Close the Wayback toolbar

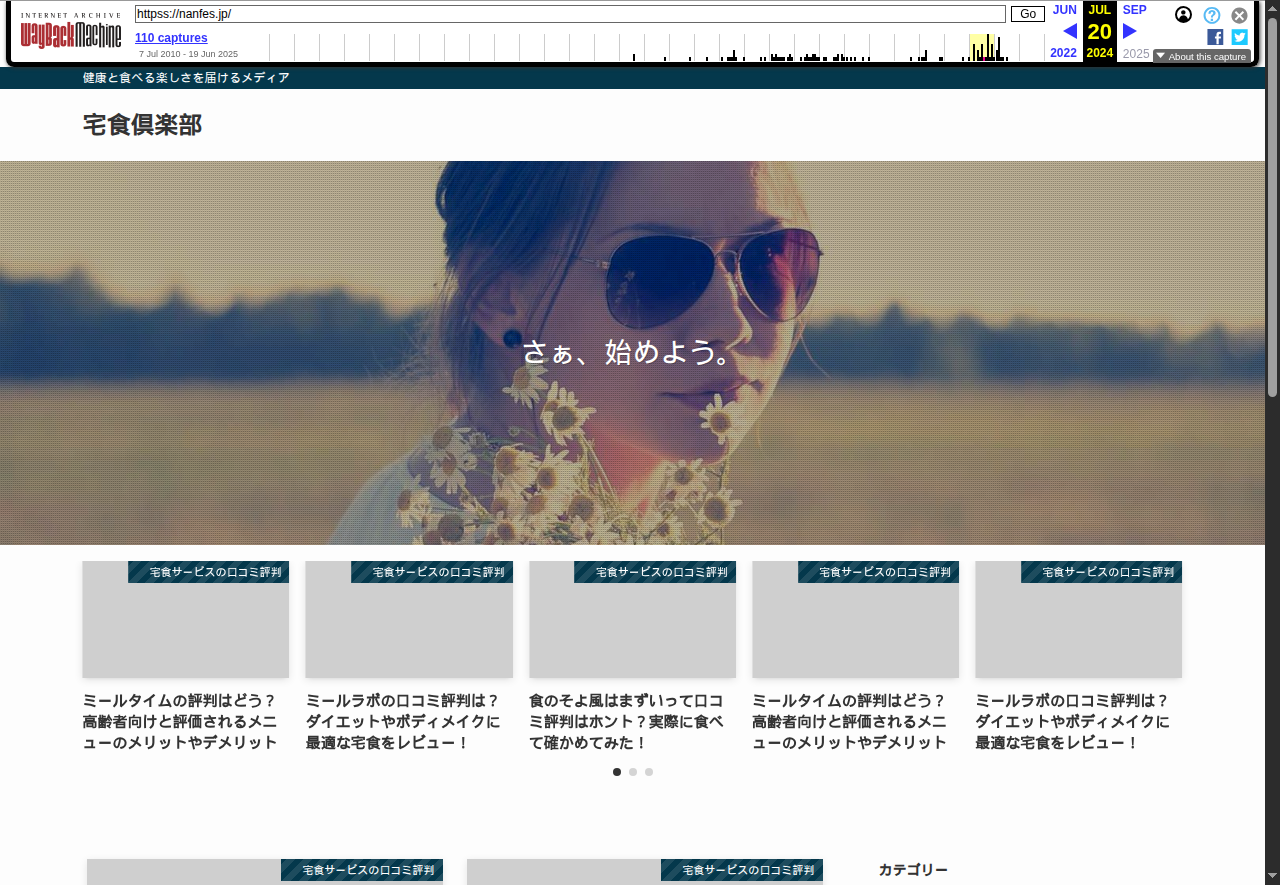pyautogui.click(x=1239, y=15)
